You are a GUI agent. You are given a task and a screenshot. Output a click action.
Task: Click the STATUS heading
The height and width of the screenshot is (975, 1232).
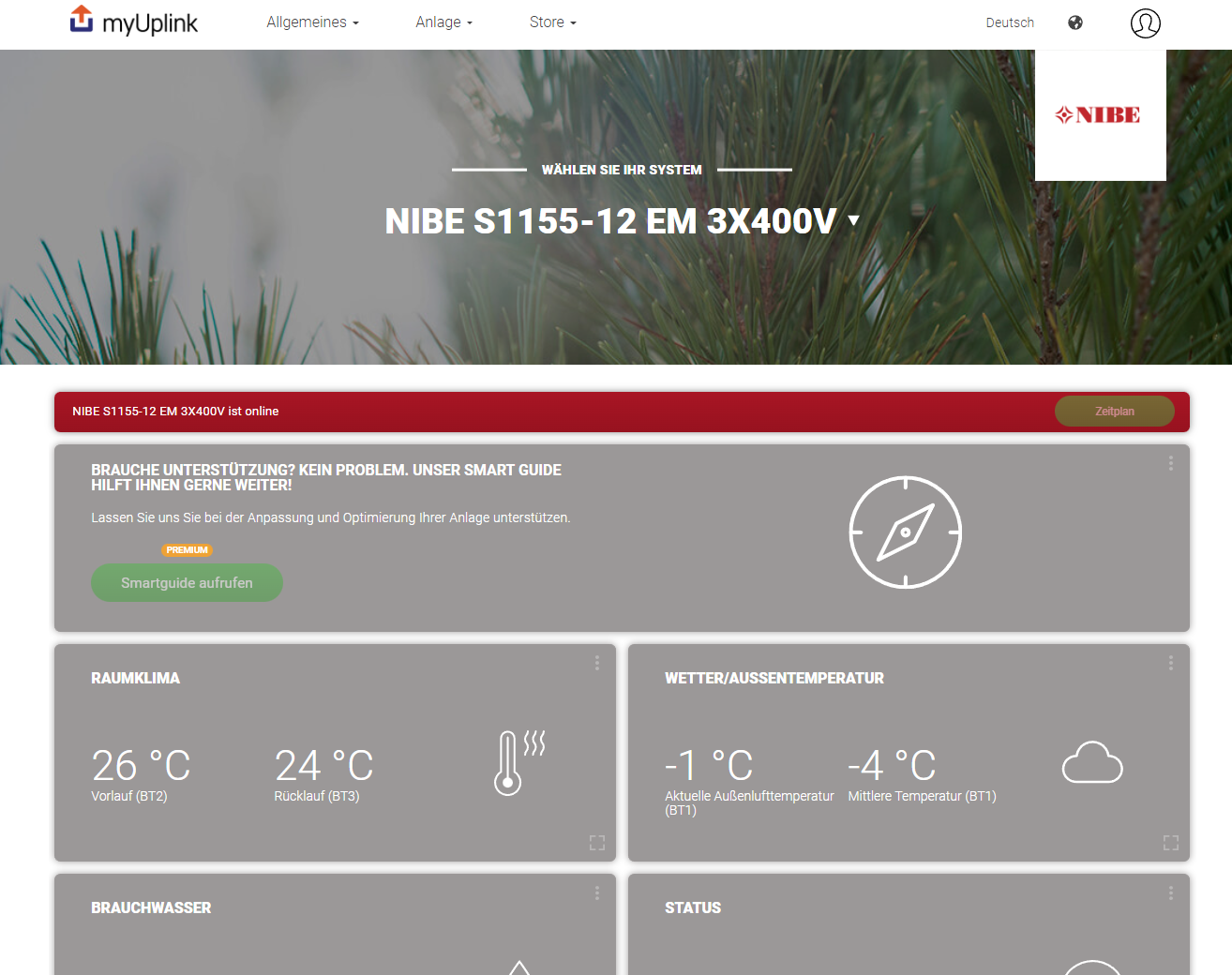(x=693, y=907)
